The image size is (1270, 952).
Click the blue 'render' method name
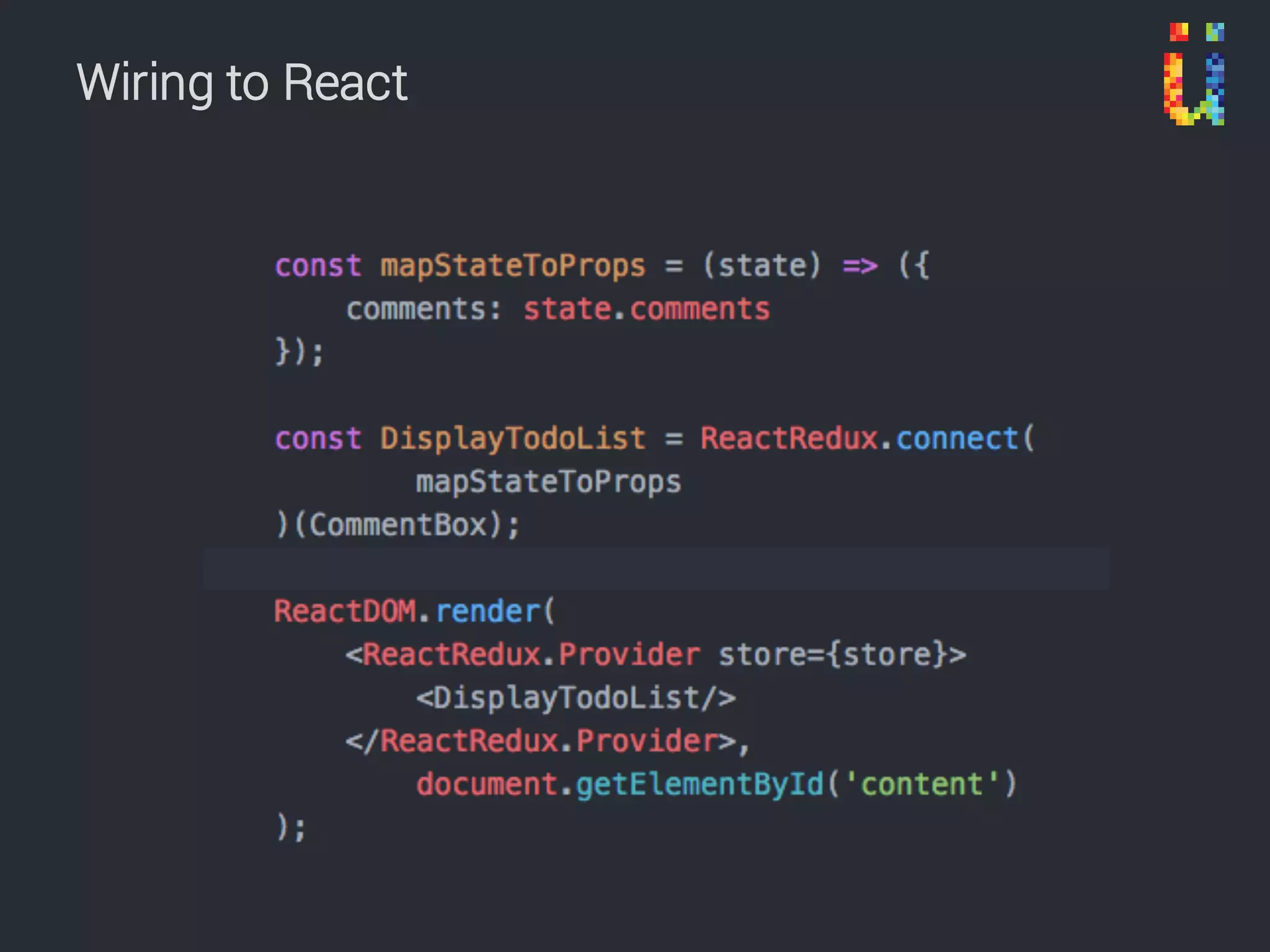(x=489, y=611)
